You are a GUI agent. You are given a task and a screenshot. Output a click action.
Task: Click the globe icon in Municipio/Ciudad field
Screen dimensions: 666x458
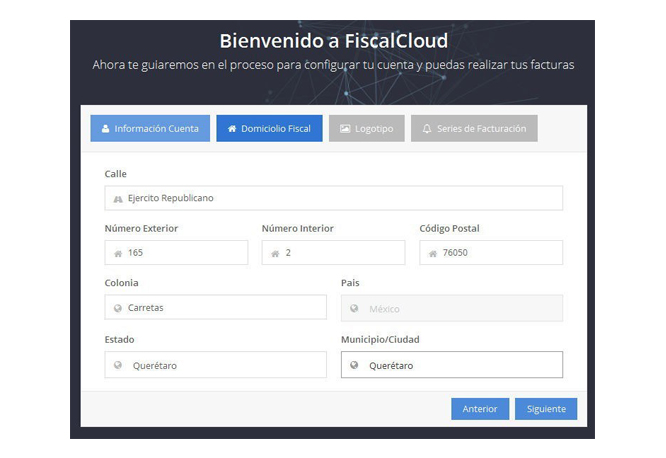click(354, 365)
